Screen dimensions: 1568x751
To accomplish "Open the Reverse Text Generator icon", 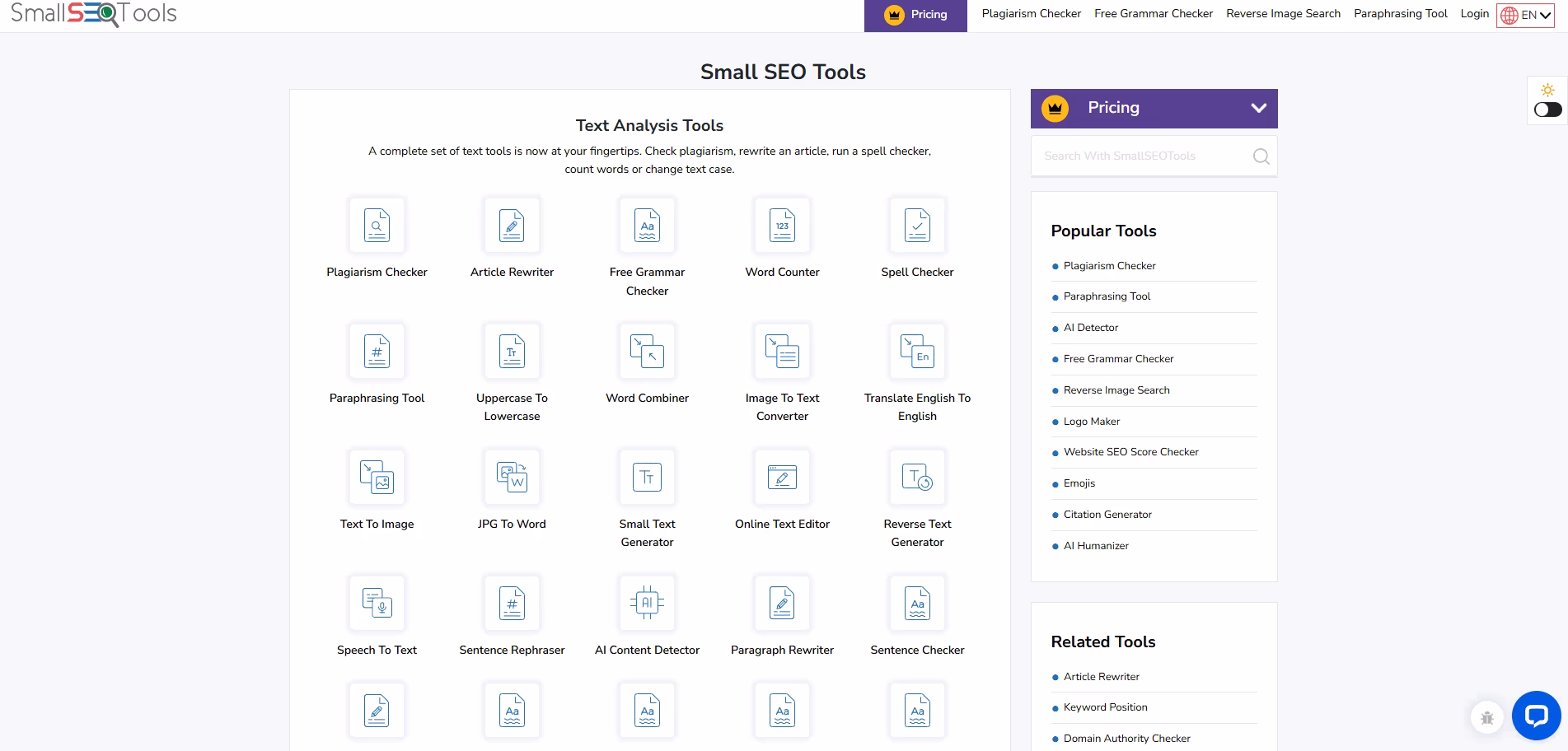I will pos(917,478).
